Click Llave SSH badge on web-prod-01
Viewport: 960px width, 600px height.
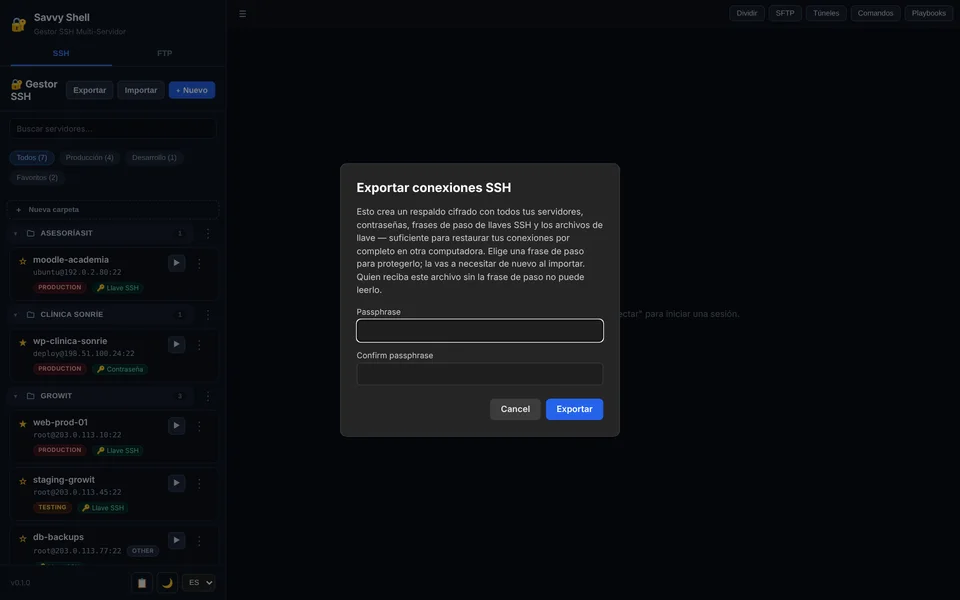(118, 451)
